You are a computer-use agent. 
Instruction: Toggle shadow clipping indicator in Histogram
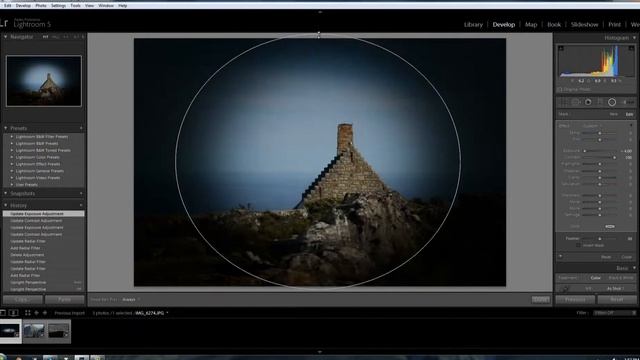point(561,48)
